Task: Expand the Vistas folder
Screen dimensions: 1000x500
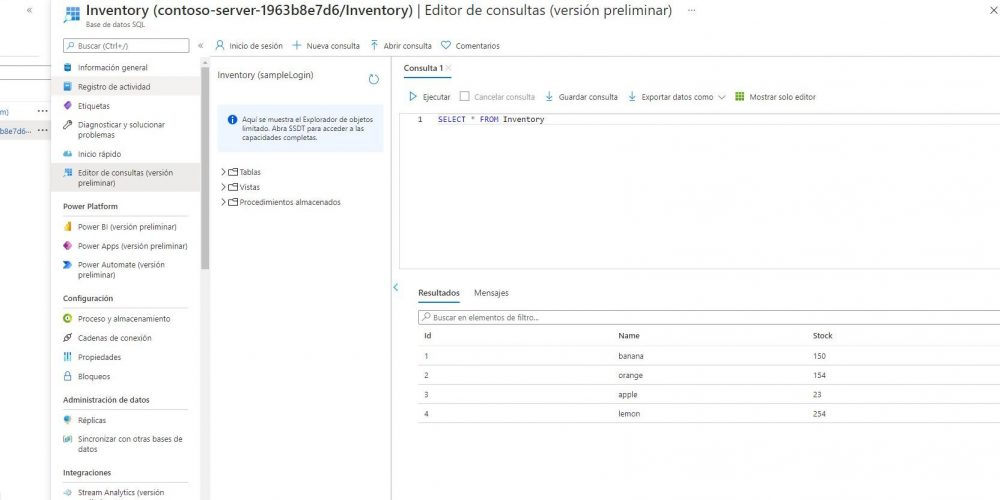Action: pos(223,187)
